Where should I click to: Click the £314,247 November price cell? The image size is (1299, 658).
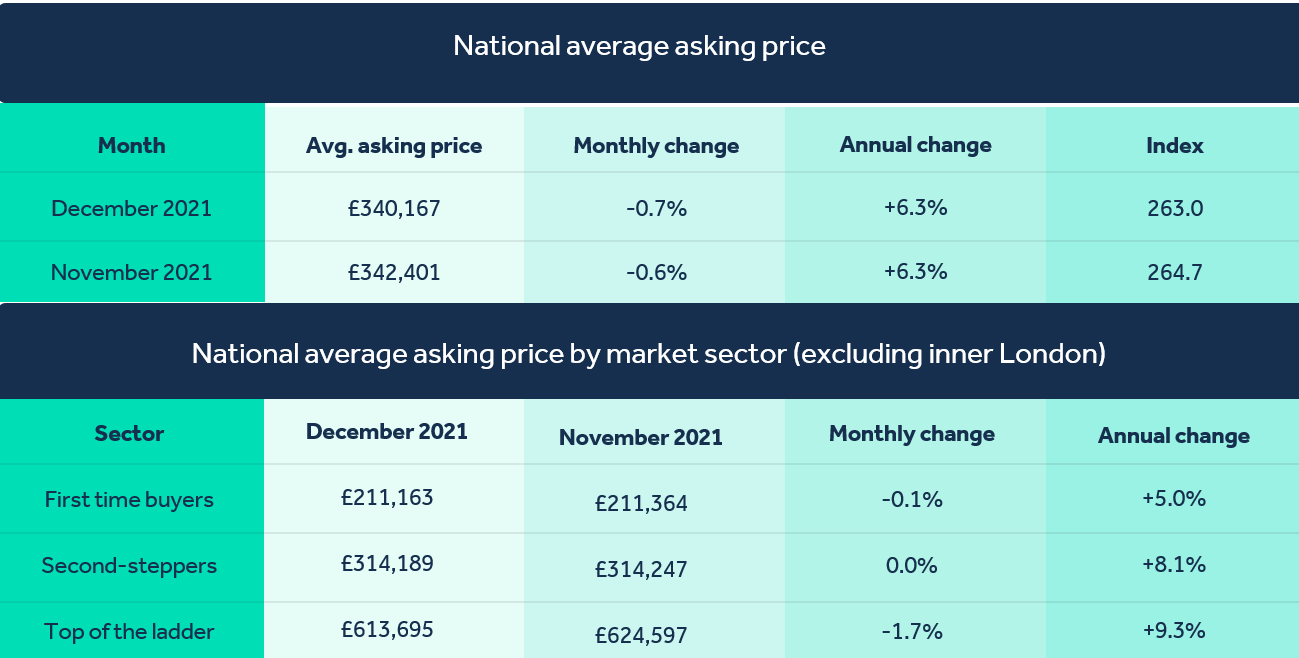point(641,570)
